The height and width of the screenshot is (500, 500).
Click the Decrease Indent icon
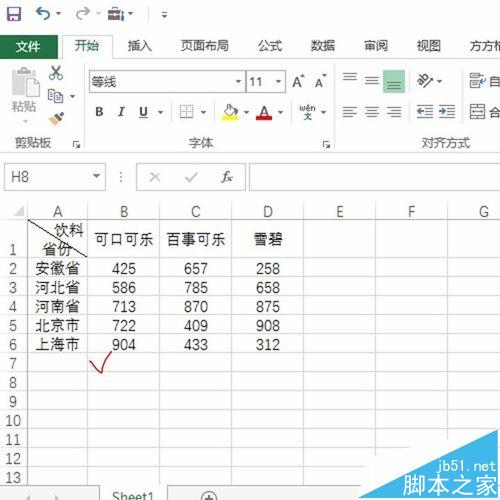(425, 111)
